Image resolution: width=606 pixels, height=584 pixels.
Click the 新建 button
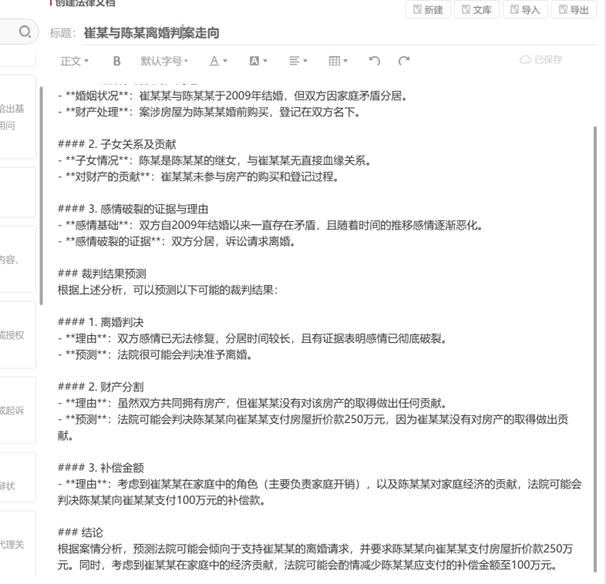(x=428, y=10)
